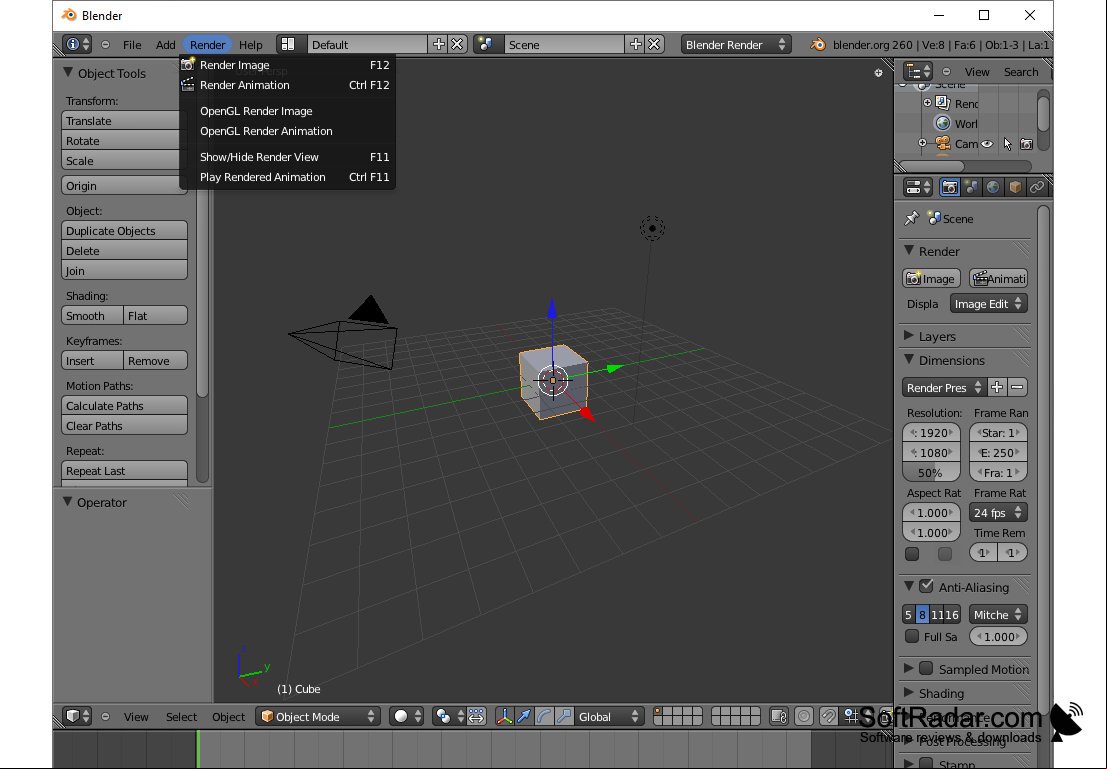The image size is (1107, 769).
Task: Disable the Anti-Aliasing checkbox
Action: point(926,586)
